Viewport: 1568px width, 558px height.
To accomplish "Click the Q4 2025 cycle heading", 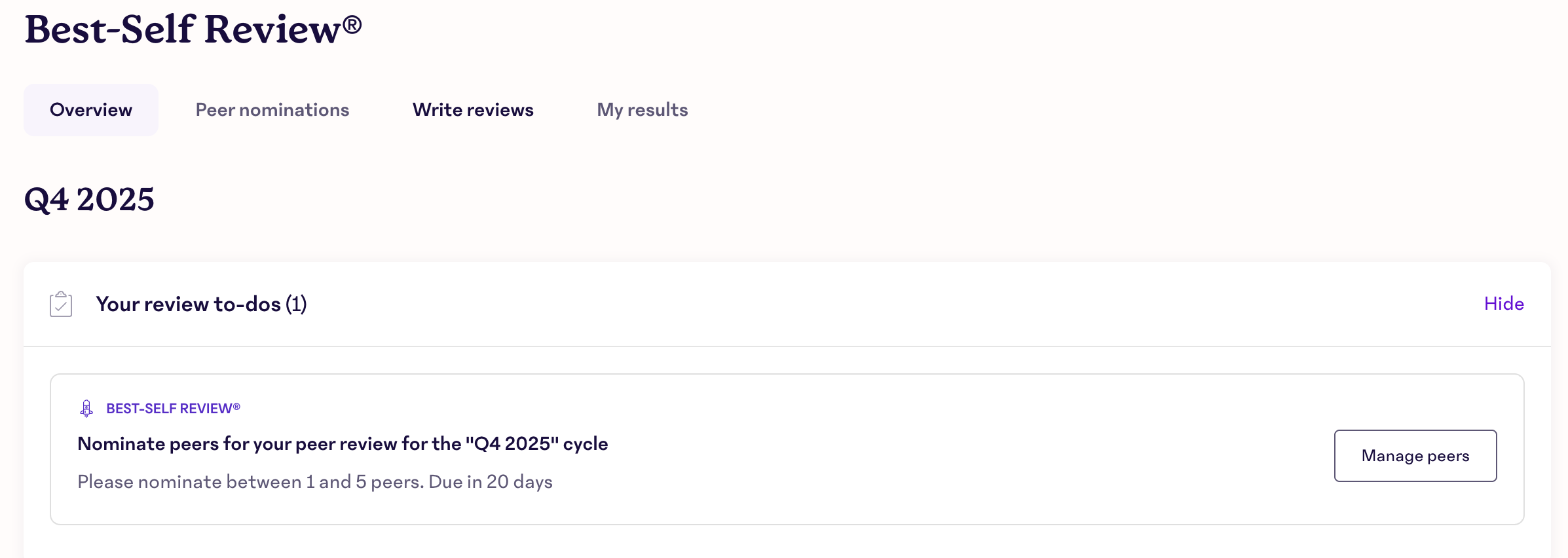I will point(90,199).
